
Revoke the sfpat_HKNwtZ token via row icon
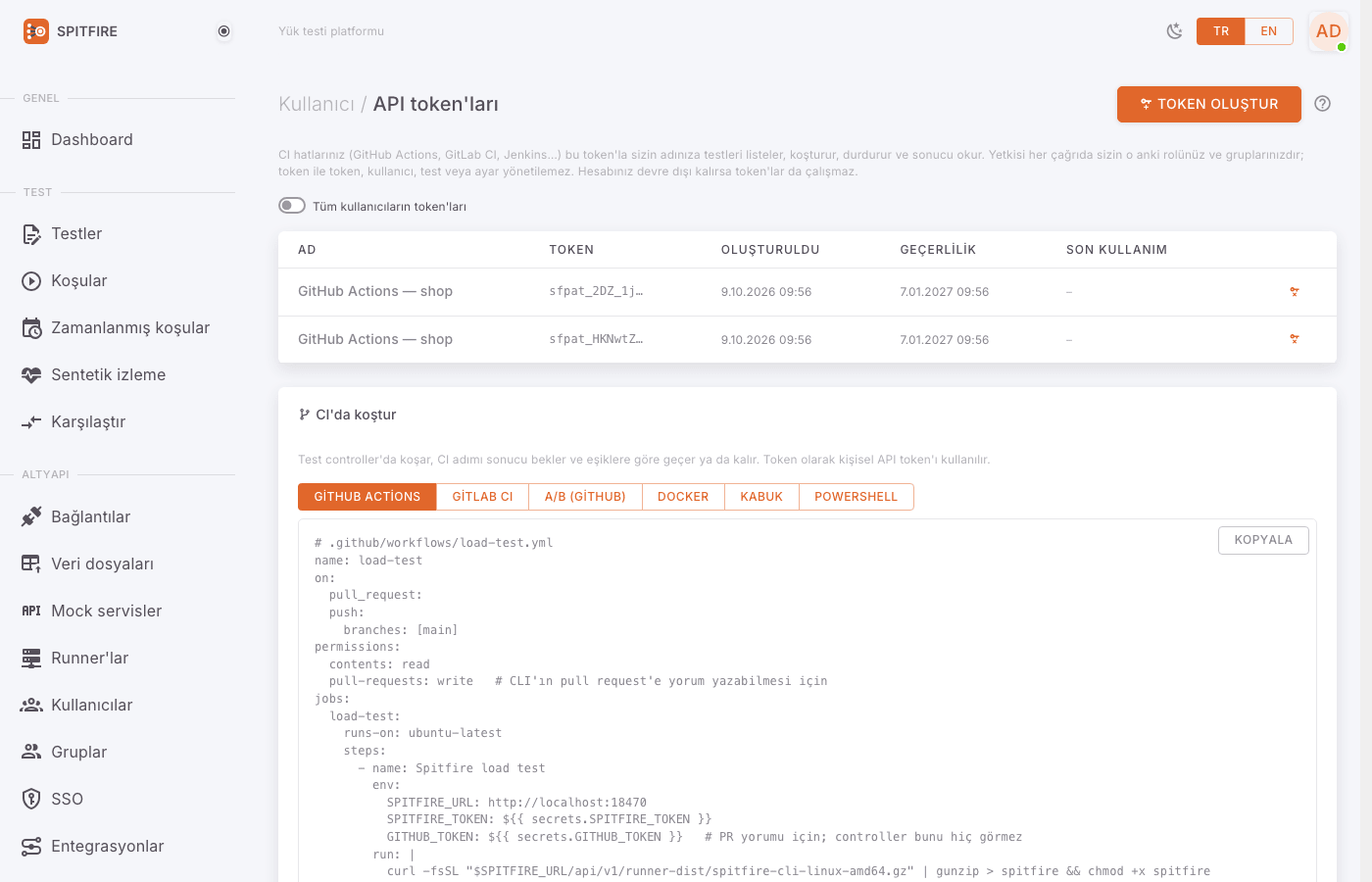click(x=1295, y=339)
